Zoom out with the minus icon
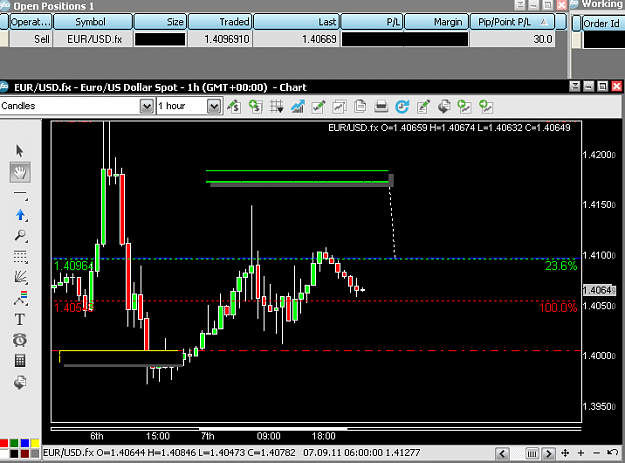The width and height of the screenshot is (625, 463). point(596,453)
